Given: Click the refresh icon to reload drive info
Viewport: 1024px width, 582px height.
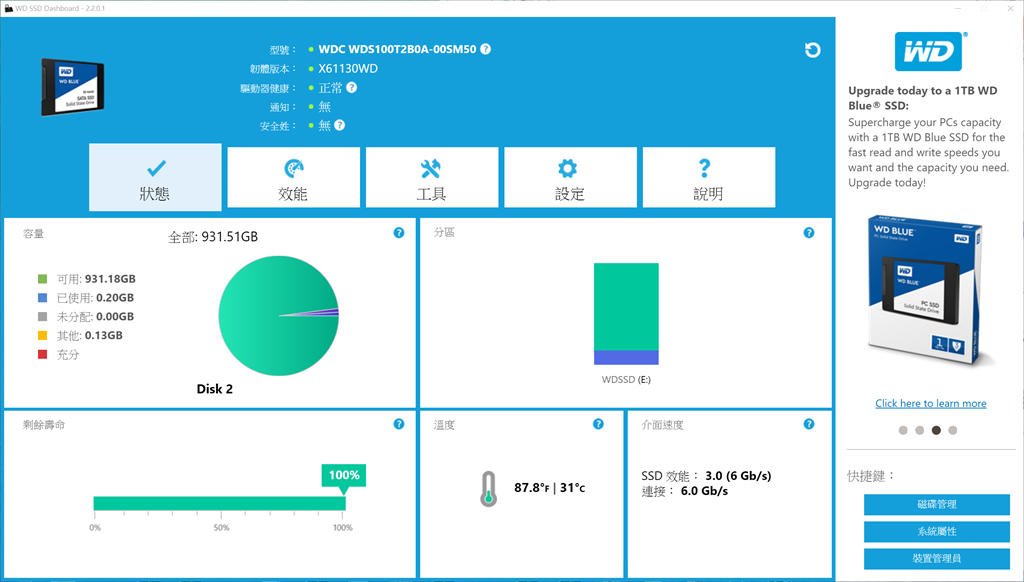Looking at the screenshot, I should click(812, 50).
